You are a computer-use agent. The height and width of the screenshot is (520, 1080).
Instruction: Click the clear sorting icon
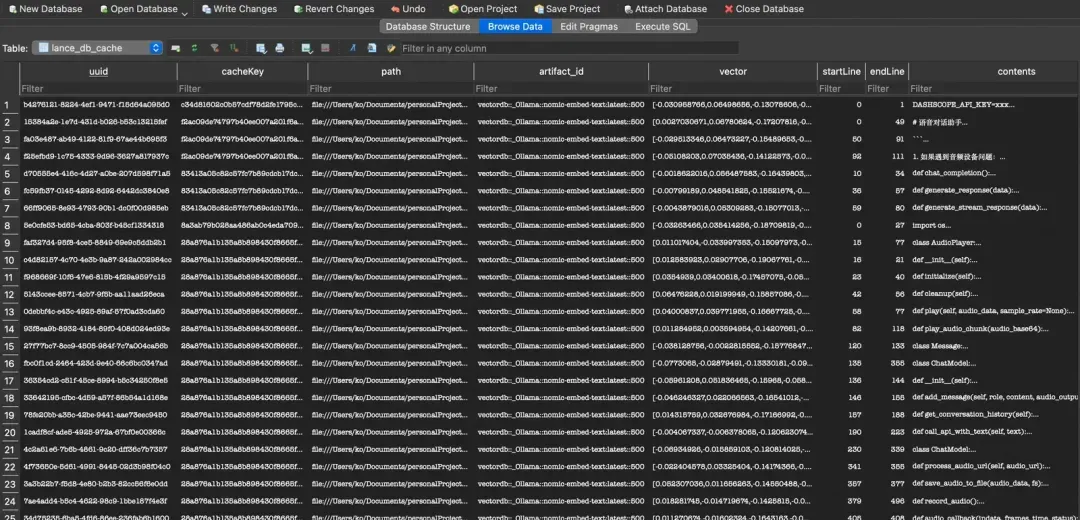point(234,48)
